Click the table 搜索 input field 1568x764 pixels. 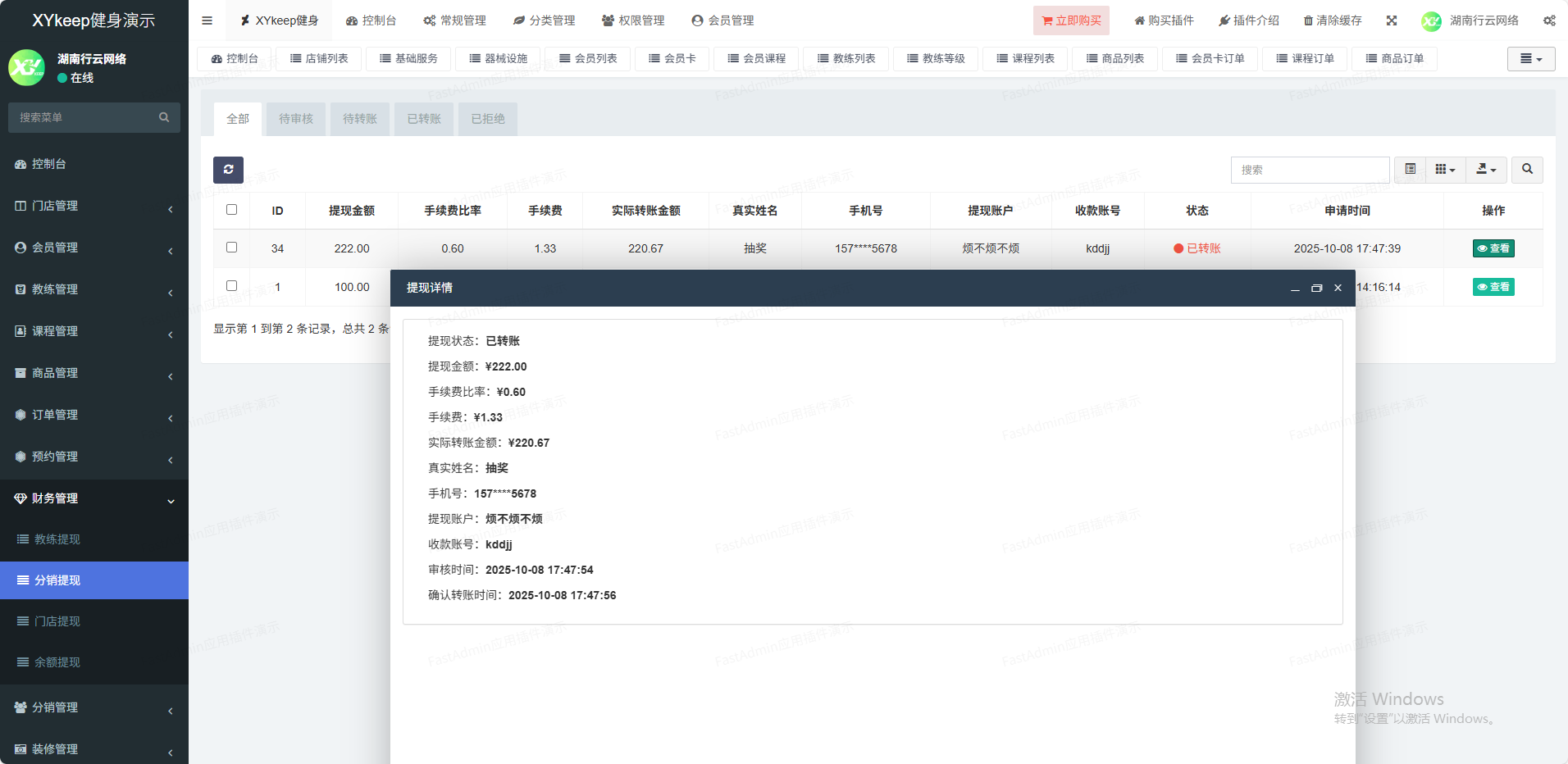(x=1310, y=170)
